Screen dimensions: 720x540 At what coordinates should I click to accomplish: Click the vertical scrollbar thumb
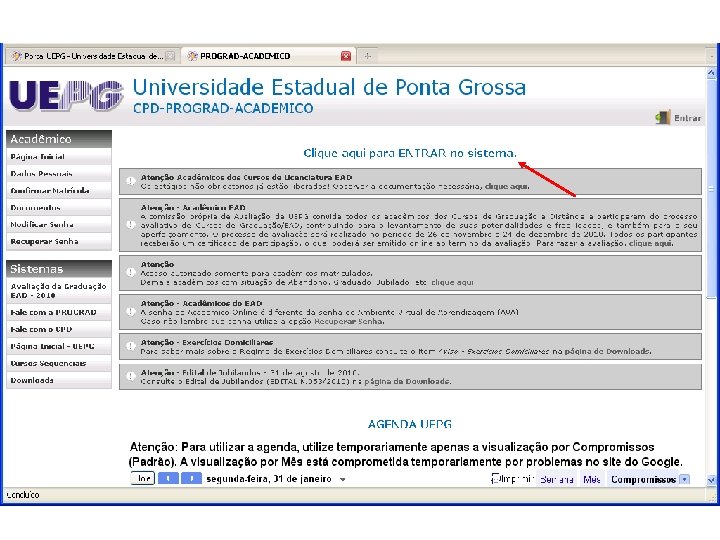click(711, 188)
